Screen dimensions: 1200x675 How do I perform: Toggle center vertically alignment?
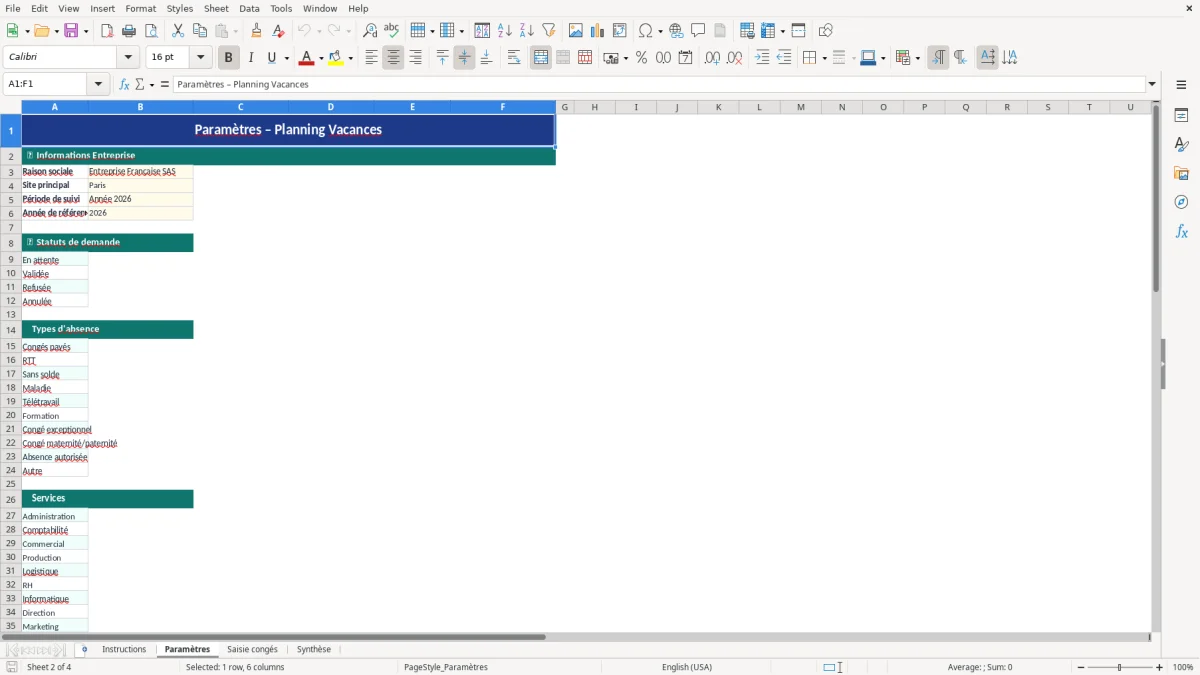464,58
